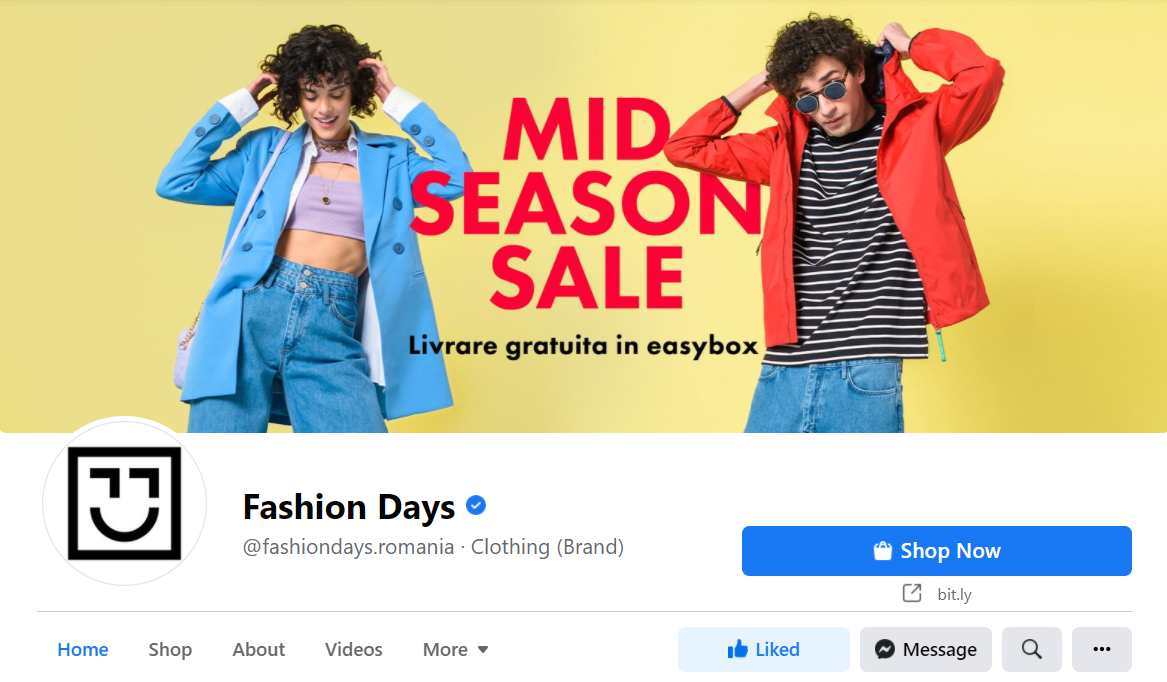Follow the bit.ly link

pyautogui.click(x=954, y=594)
